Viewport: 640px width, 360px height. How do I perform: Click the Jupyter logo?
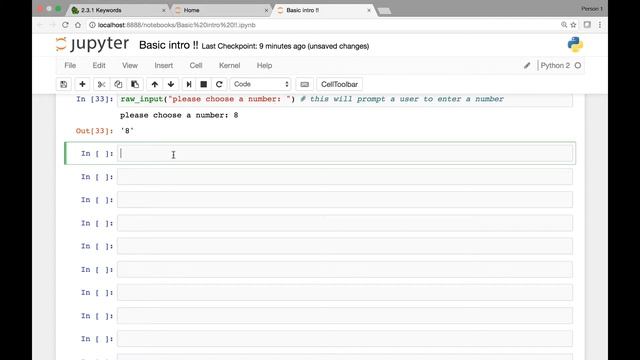pyautogui.click(x=92, y=44)
